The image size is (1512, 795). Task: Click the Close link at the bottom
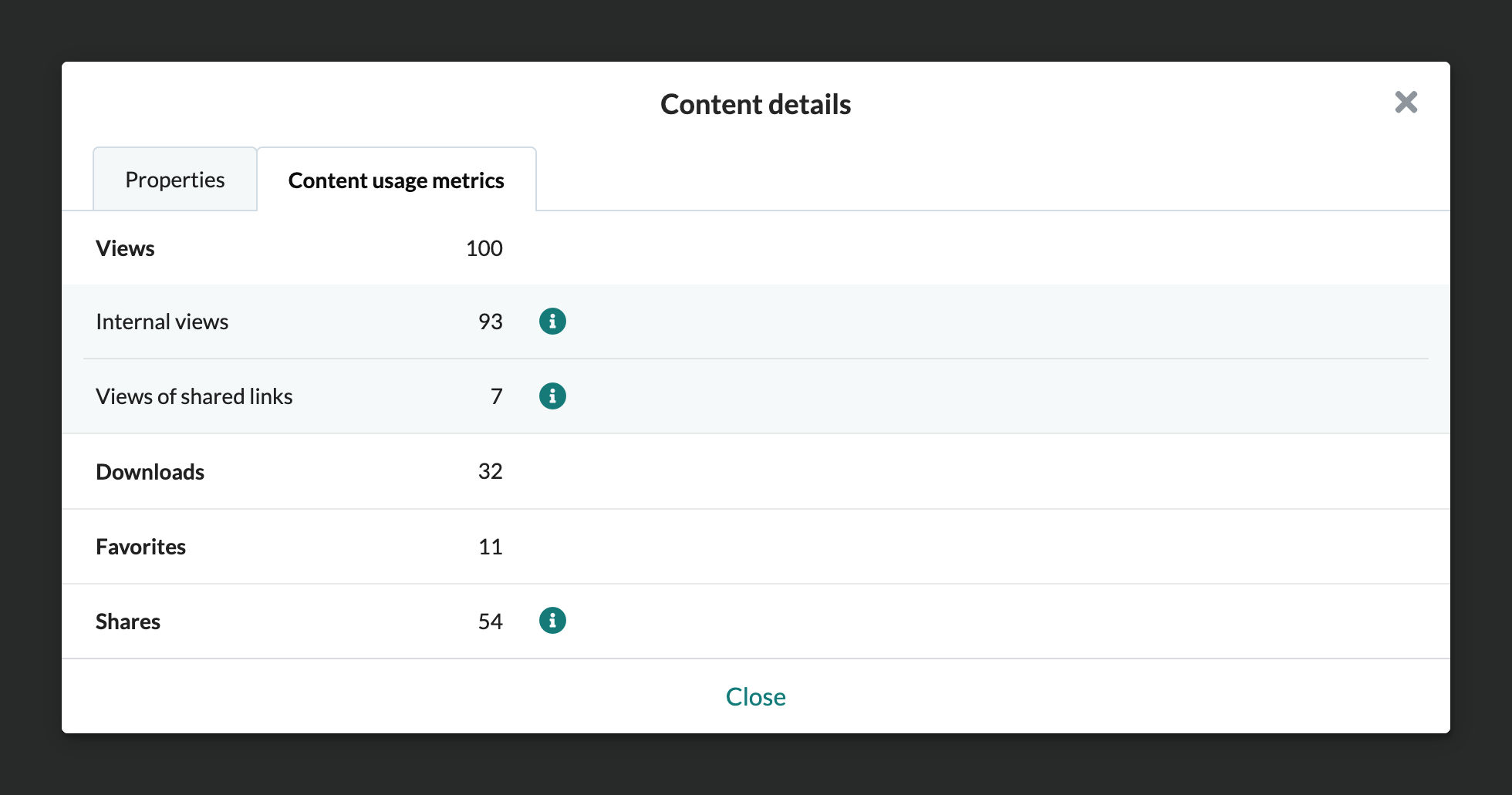point(756,696)
